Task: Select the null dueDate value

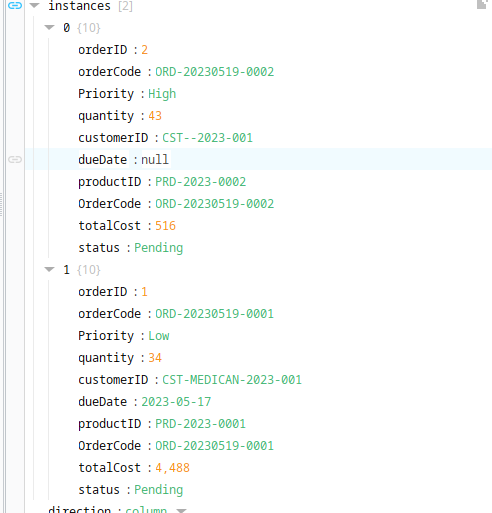Action: [x=155, y=160]
